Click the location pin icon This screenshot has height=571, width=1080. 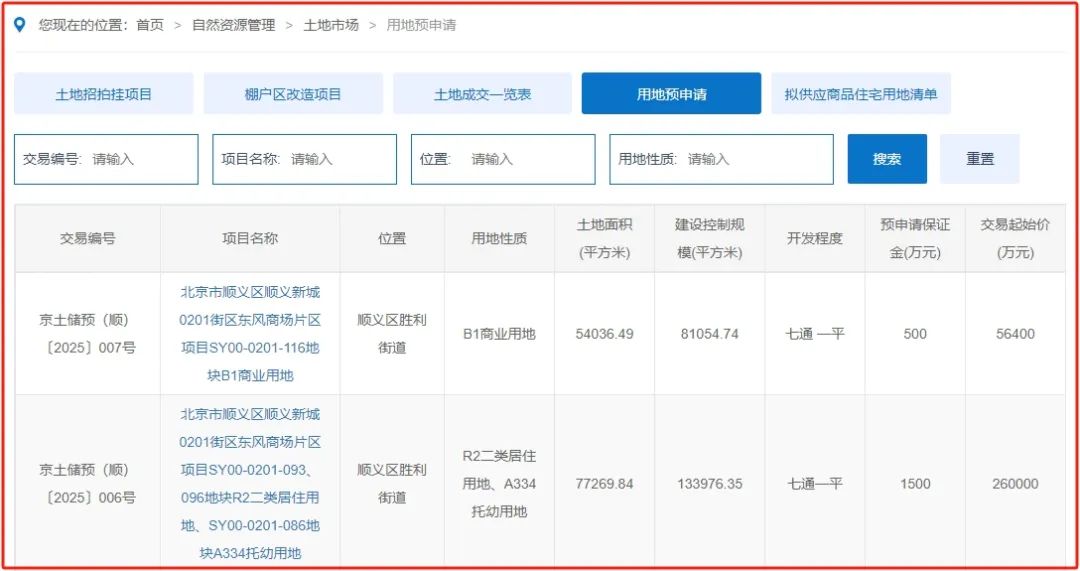point(20,25)
